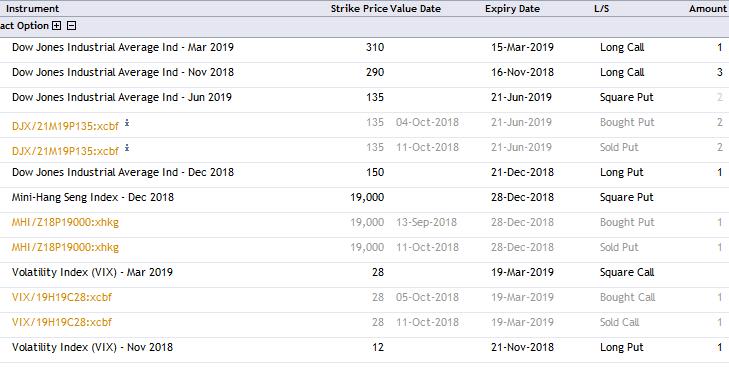Open MHI/Z18P19000:xhkg Bought Put link
This screenshot has height=375, width=729.
point(65,223)
